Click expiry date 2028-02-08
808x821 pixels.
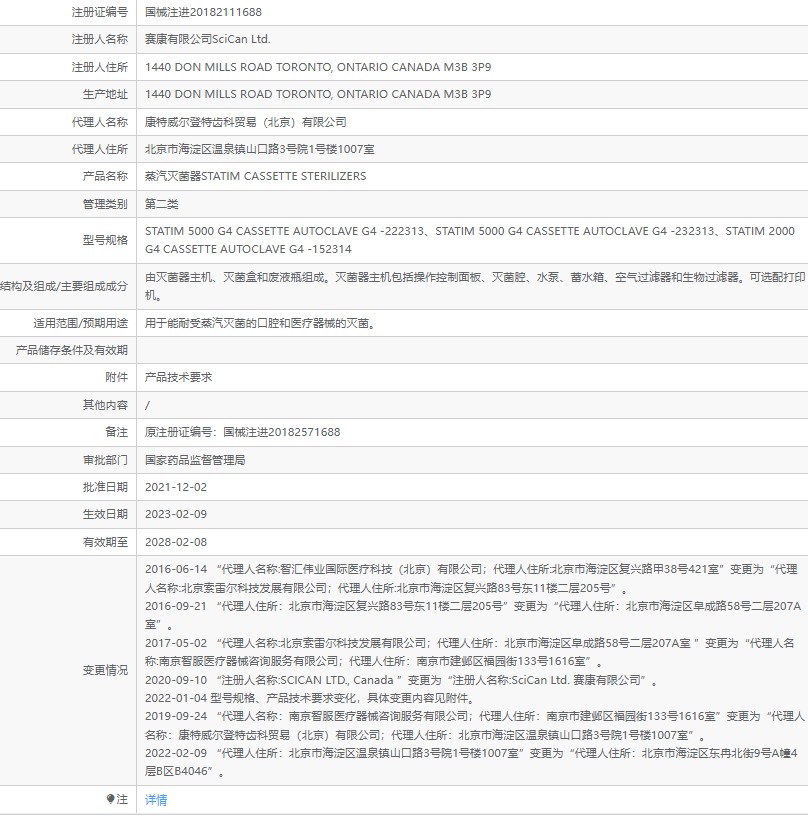[x=176, y=542]
